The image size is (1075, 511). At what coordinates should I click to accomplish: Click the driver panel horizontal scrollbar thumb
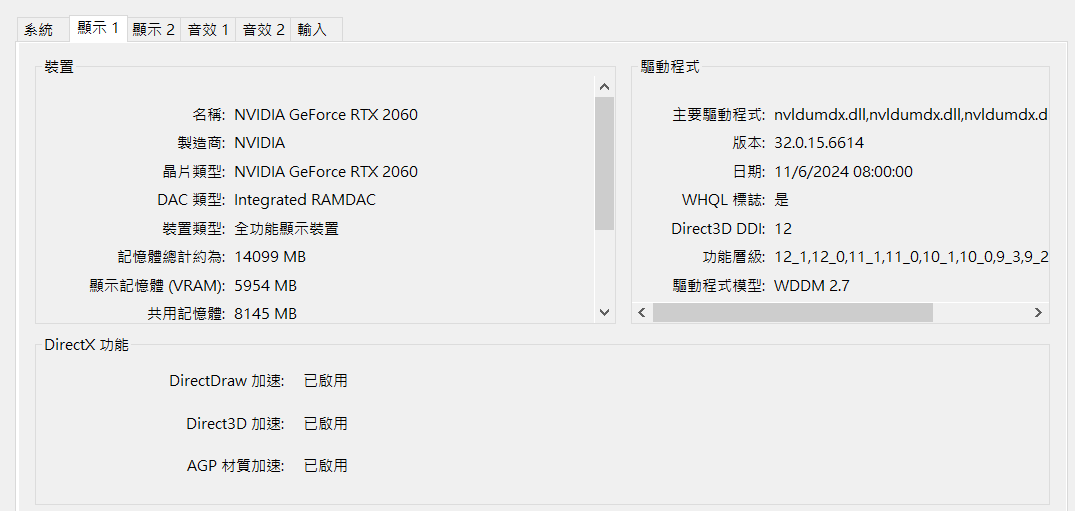click(x=793, y=313)
